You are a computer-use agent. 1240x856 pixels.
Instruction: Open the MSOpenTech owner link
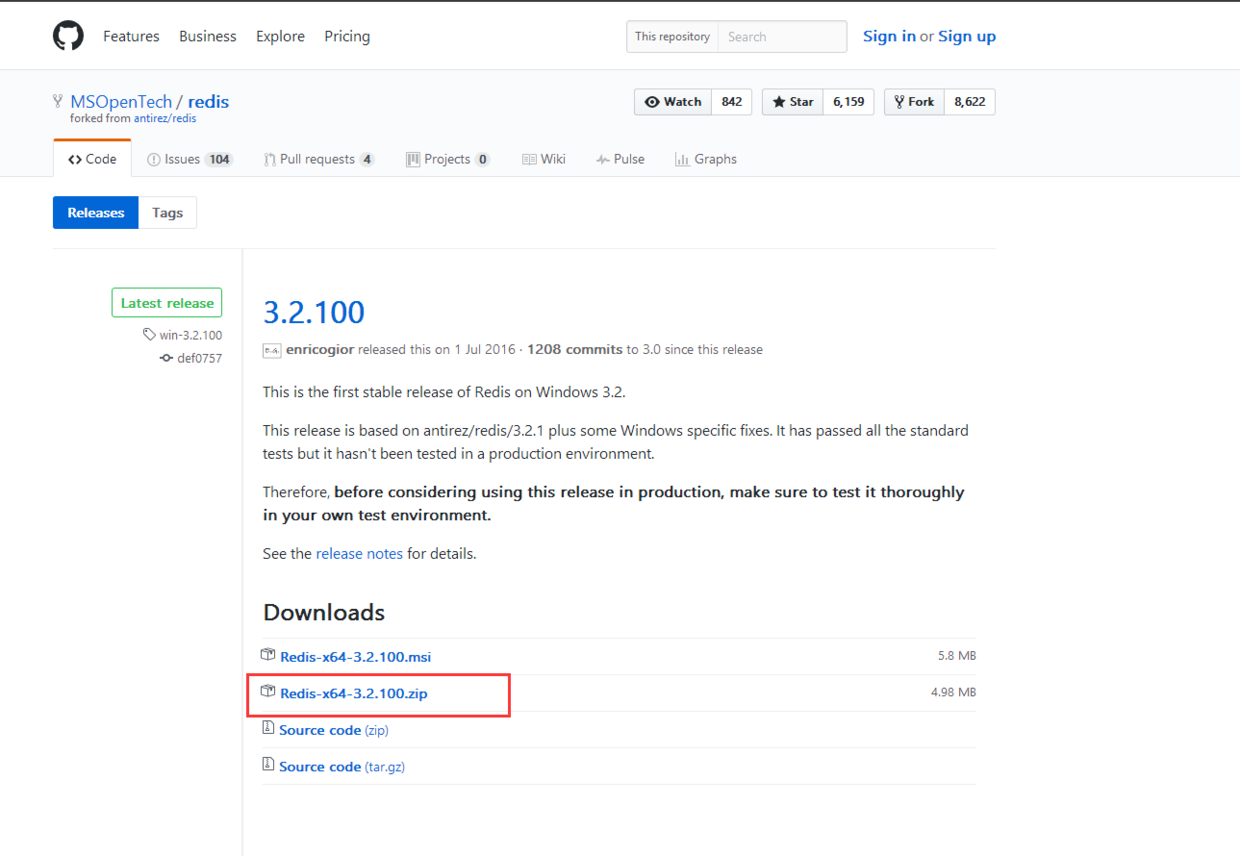(121, 102)
